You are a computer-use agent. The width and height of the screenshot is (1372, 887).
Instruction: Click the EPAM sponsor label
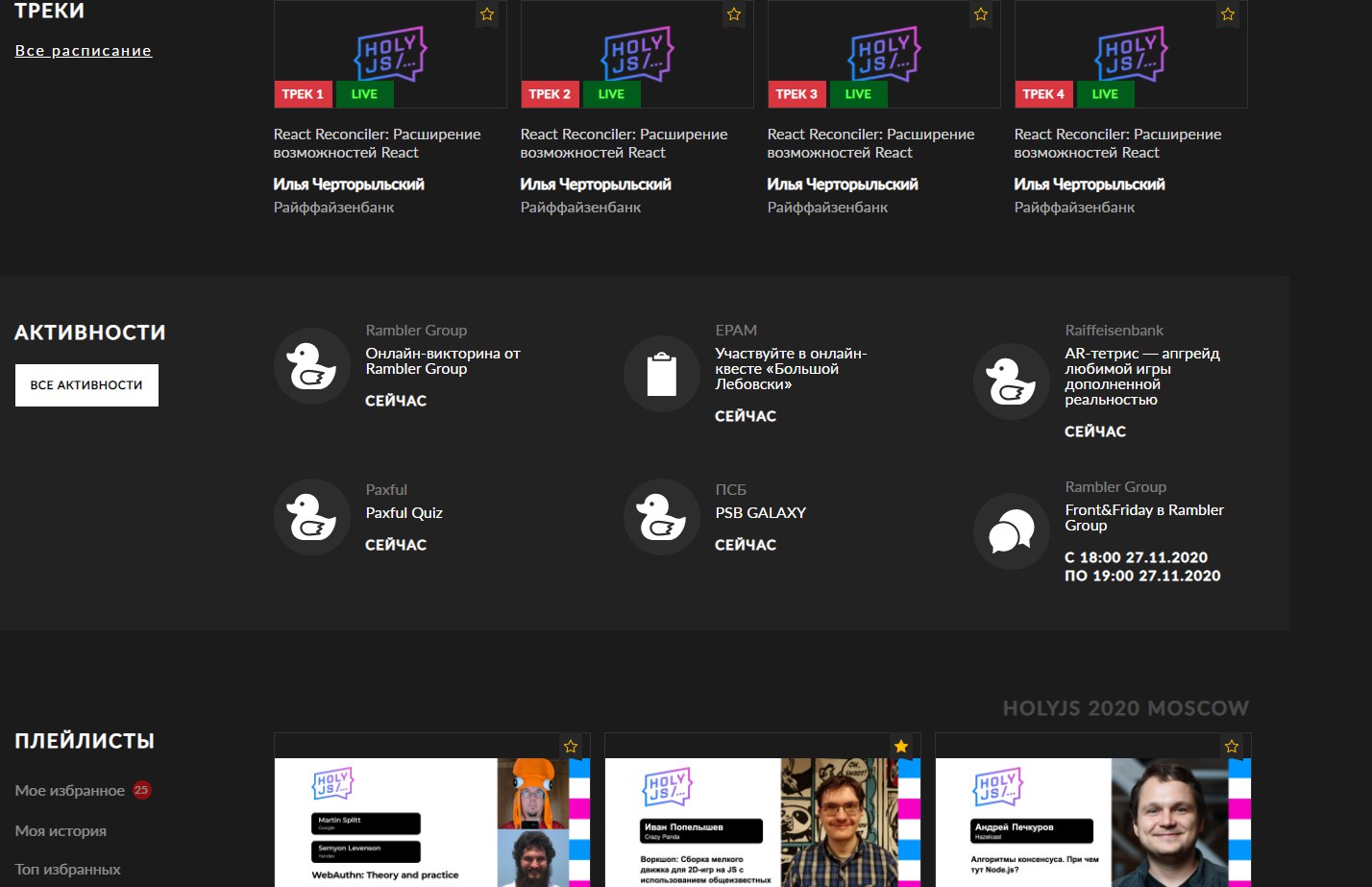[736, 331]
